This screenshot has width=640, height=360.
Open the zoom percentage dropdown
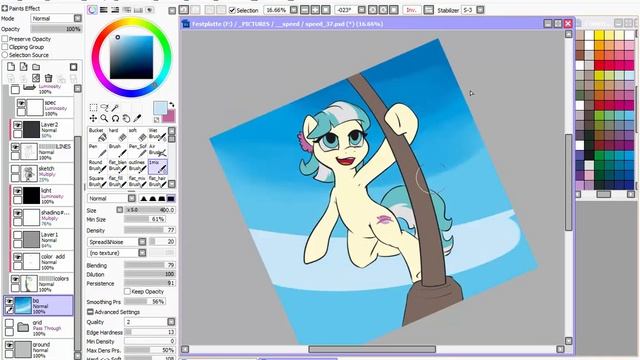point(293,10)
